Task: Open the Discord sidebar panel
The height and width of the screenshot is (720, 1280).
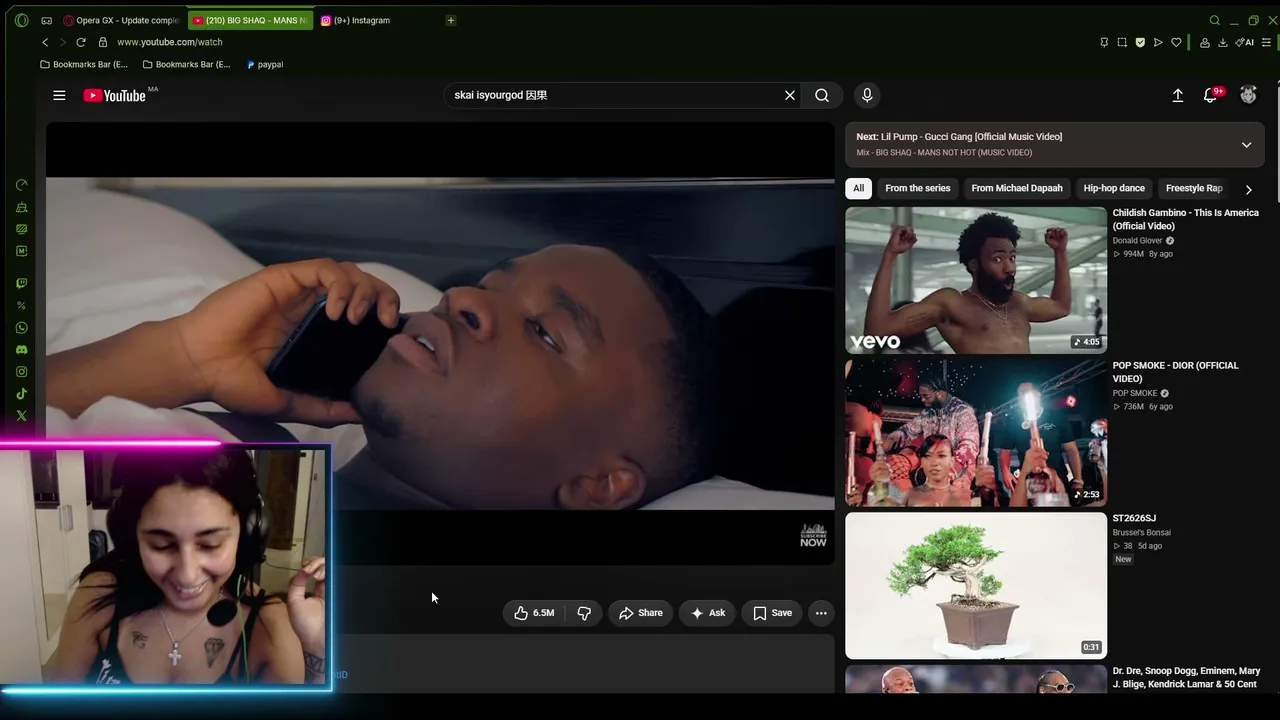Action: click(x=22, y=350)
